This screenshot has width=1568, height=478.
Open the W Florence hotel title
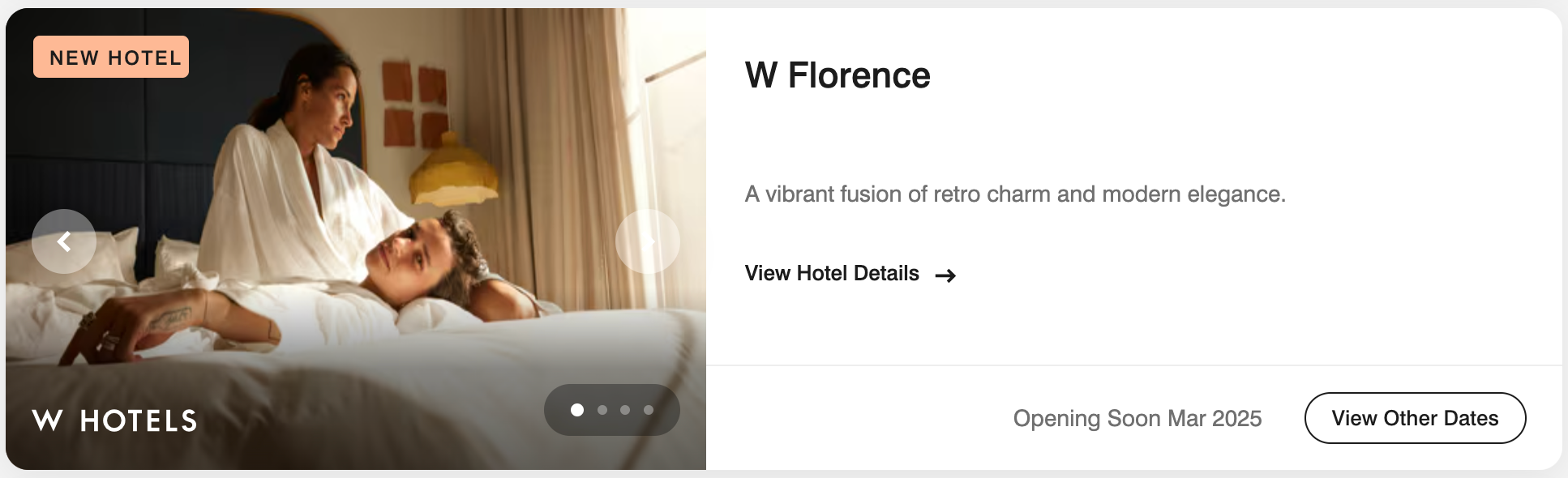coord(838,75)
